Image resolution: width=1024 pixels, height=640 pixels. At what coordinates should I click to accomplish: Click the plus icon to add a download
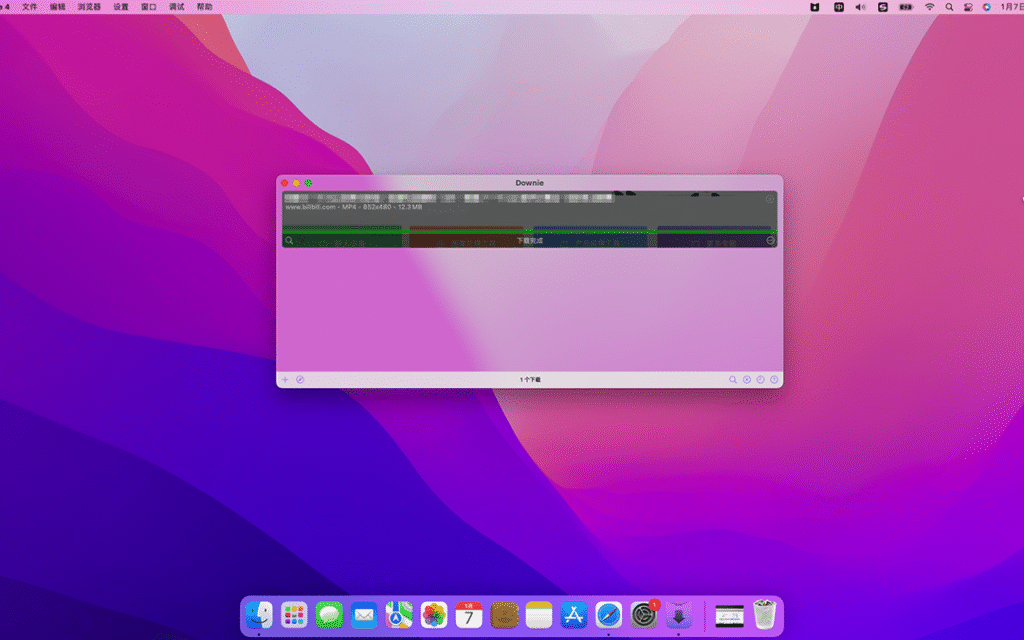click(x=285, y=380)
